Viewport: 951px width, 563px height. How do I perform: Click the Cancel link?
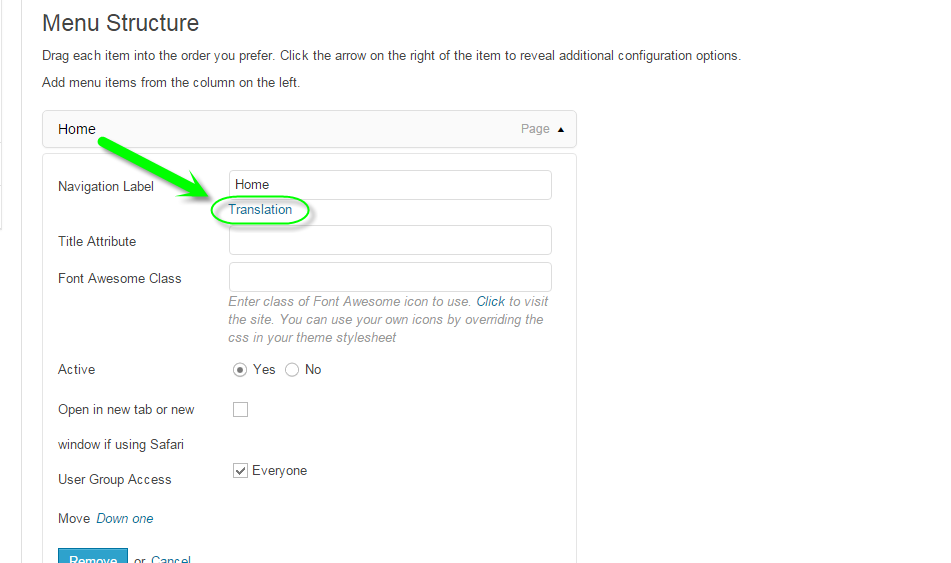[171, 558]
